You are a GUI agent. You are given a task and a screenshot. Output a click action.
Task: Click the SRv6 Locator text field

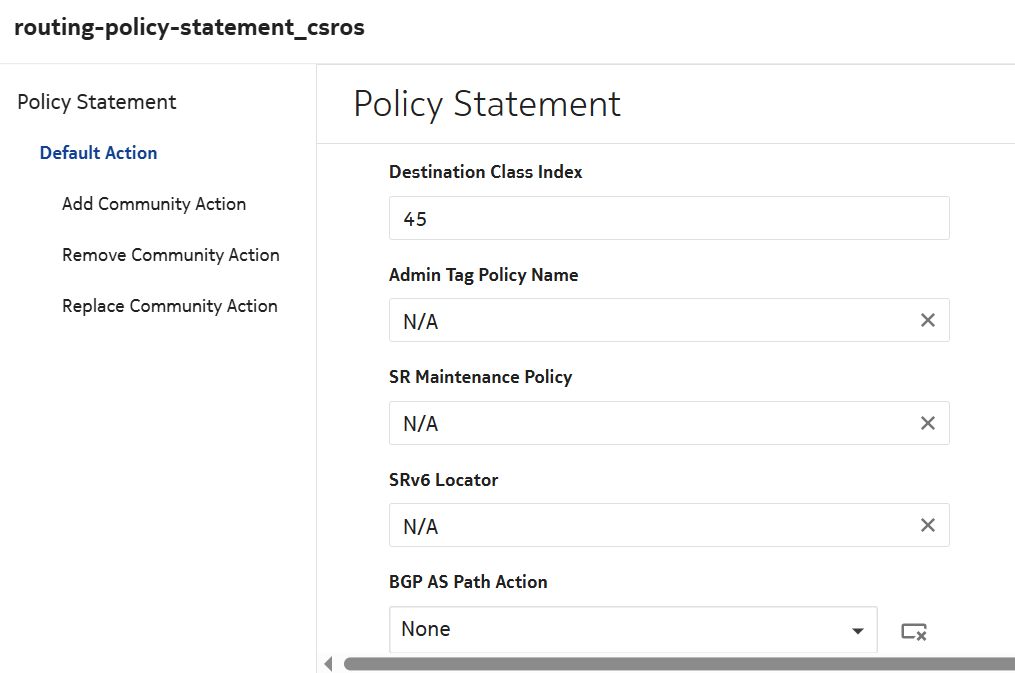coord(650,526)
